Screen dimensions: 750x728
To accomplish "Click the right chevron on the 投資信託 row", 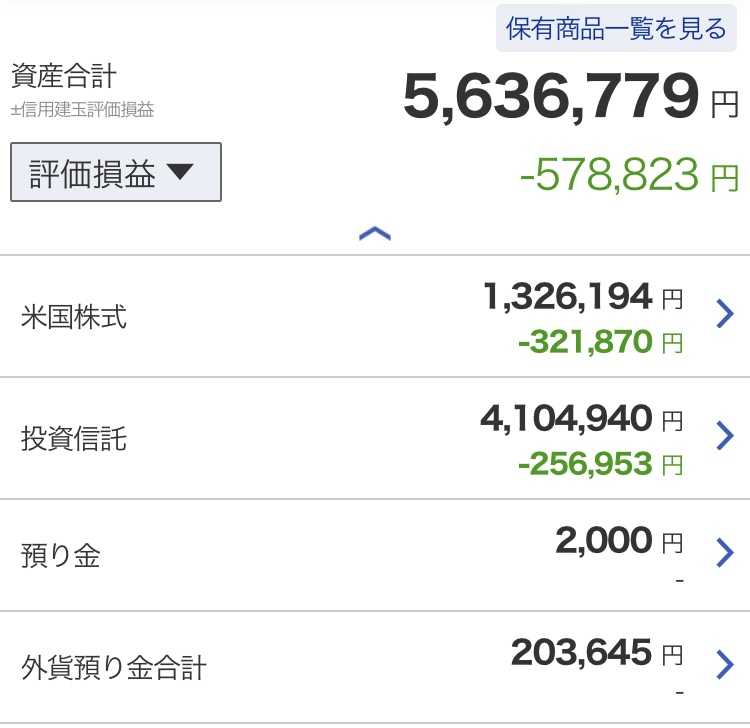I will point(725,435).
